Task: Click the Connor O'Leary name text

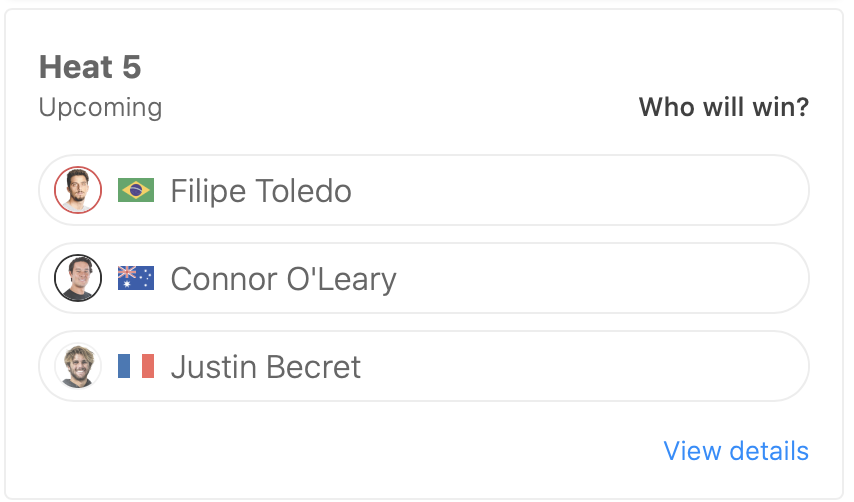Action: point(283,278)
